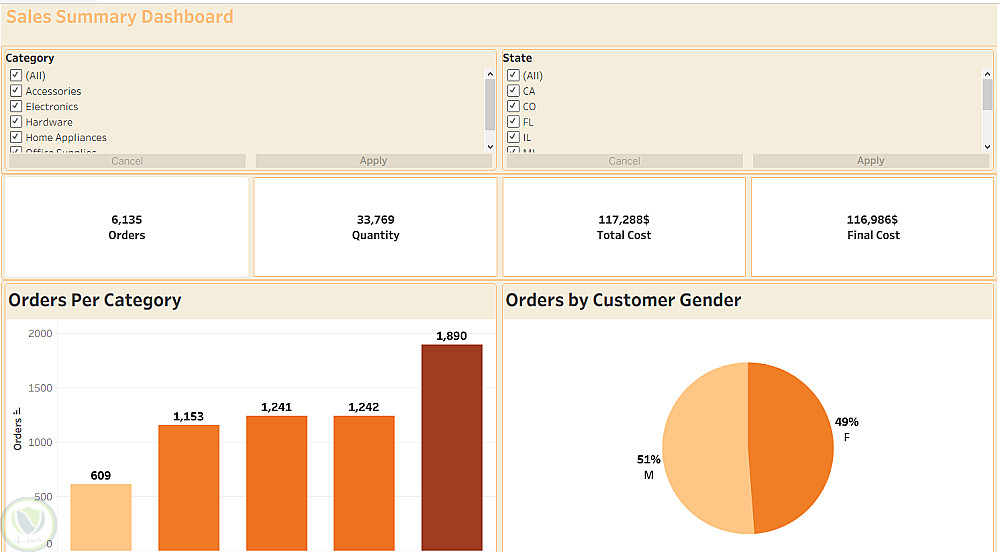Apply the Category filter selection
1000x552 pixels.
coord(373,161)
